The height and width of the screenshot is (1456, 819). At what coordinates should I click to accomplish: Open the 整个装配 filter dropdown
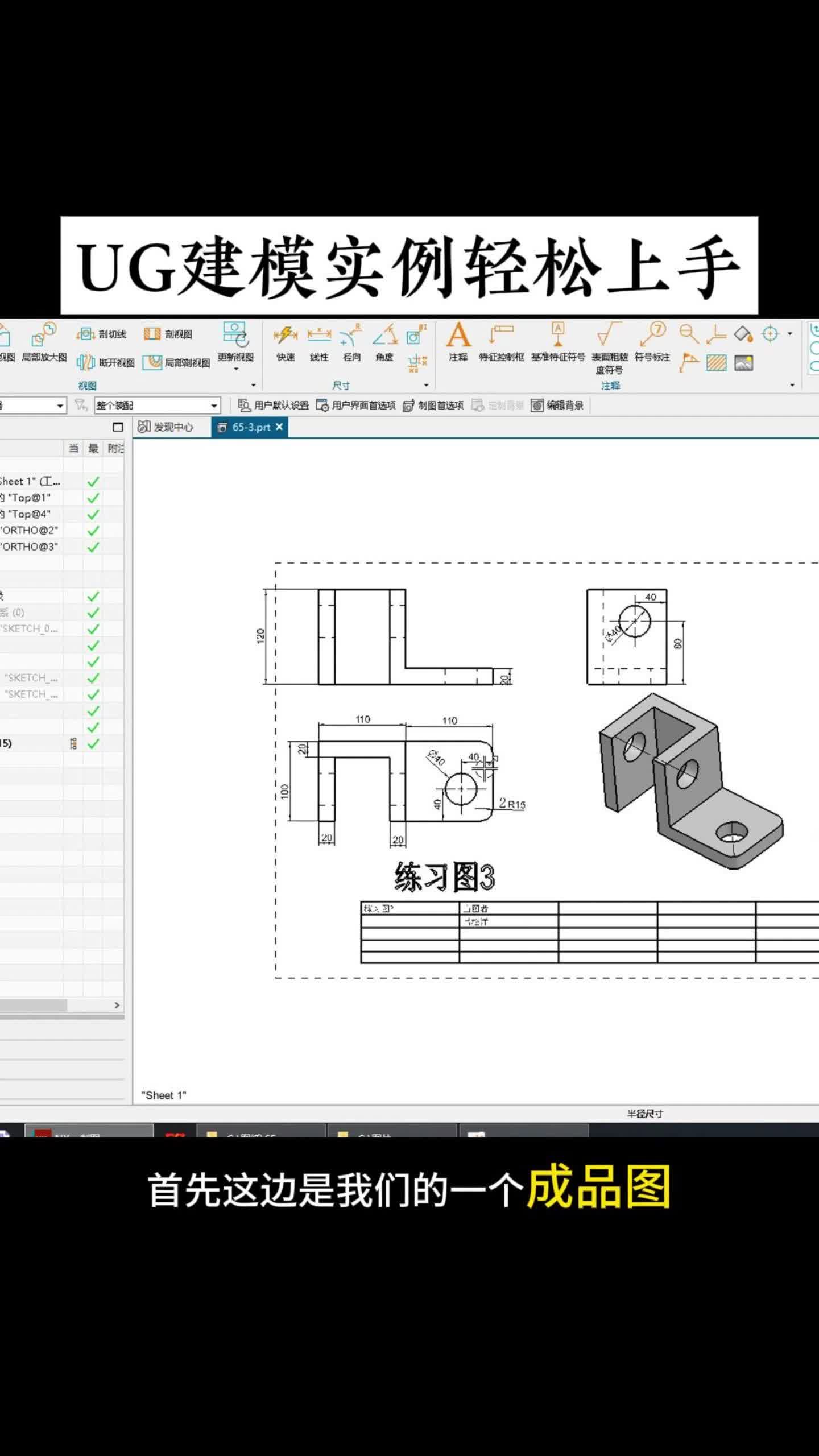[x=214, y=406]
